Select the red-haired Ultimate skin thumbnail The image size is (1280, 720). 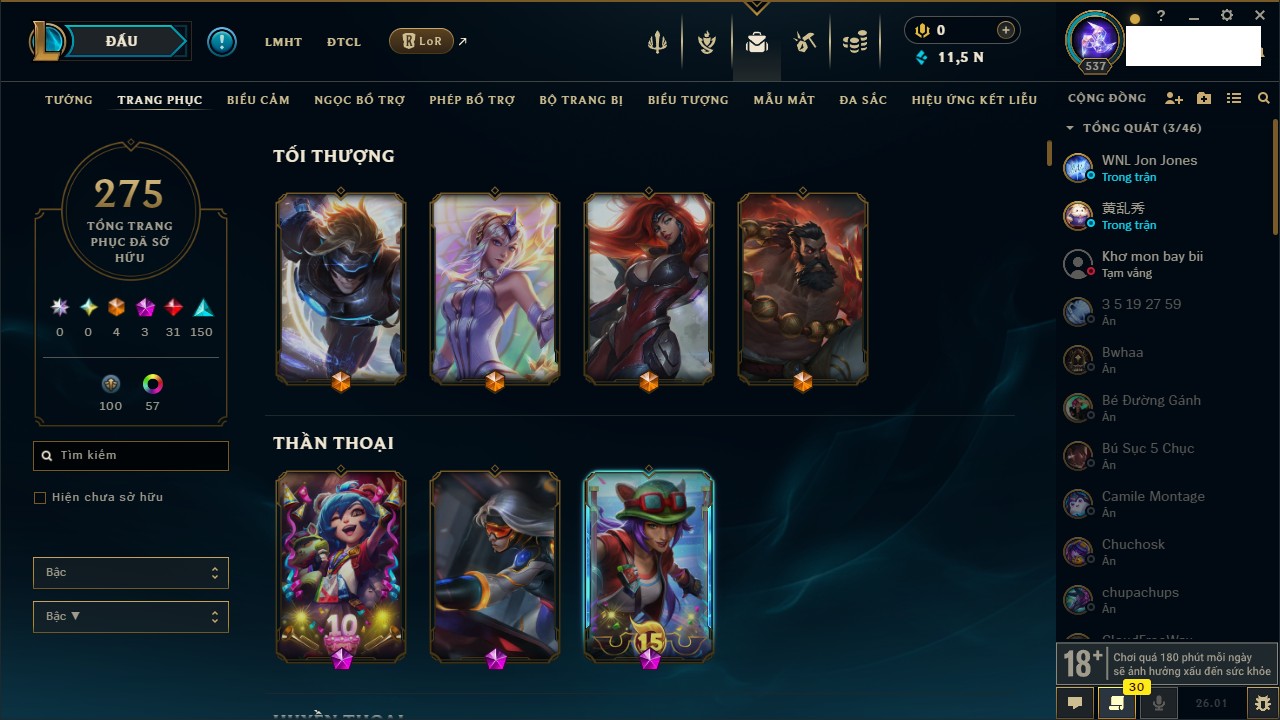tap(649, 288)
